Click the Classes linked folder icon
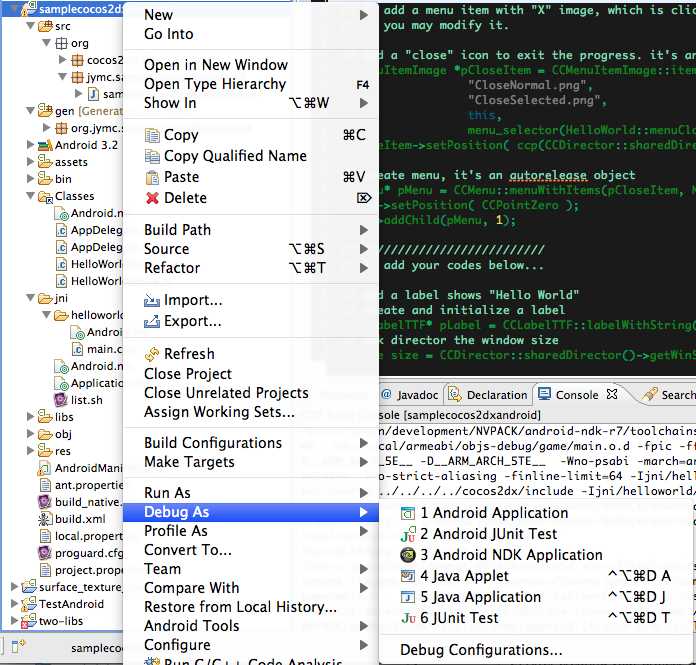This screenshot has height=665, width=696. (x=45, y=196)
